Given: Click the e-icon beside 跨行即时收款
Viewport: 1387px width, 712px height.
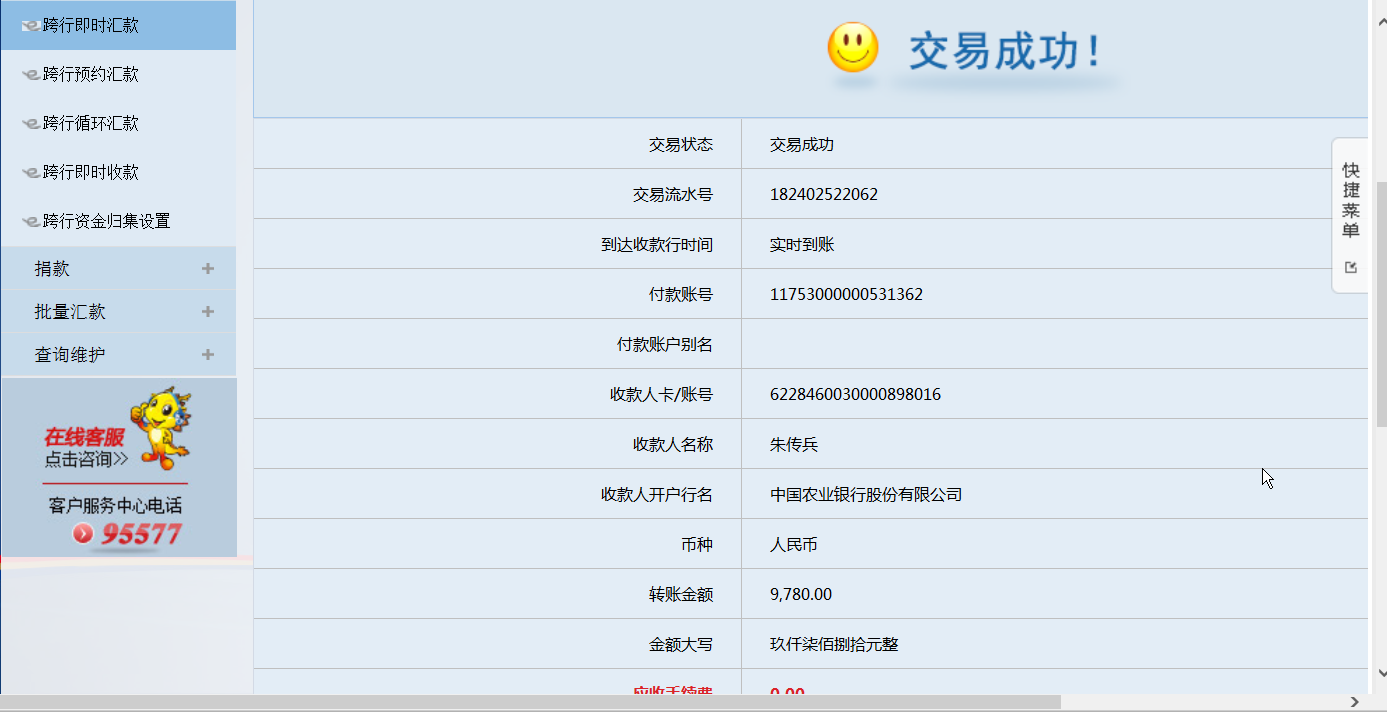Looking at the screenshot, I should pos(31,173).
